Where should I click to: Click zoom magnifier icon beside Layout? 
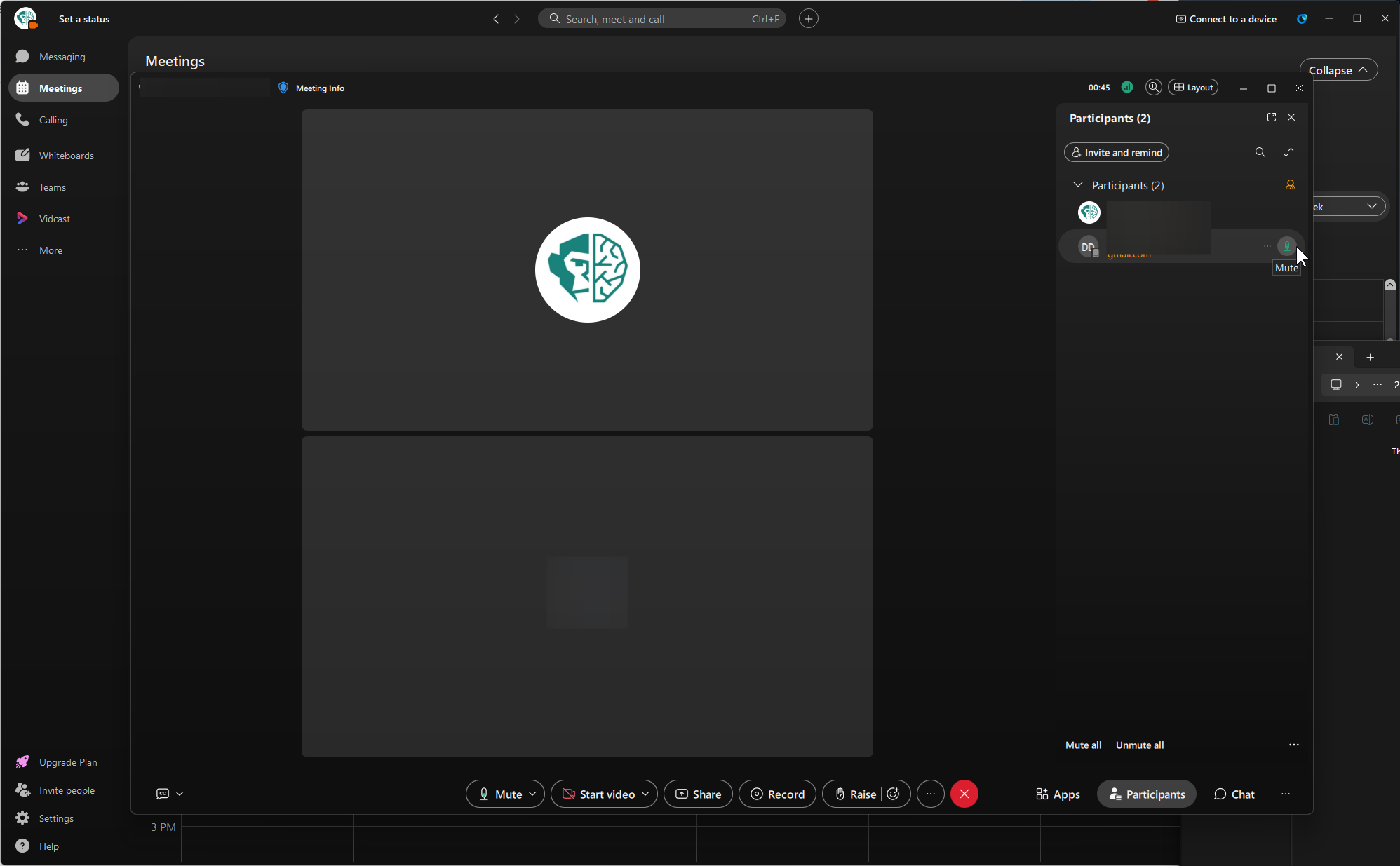click(x=1153, y=87)
